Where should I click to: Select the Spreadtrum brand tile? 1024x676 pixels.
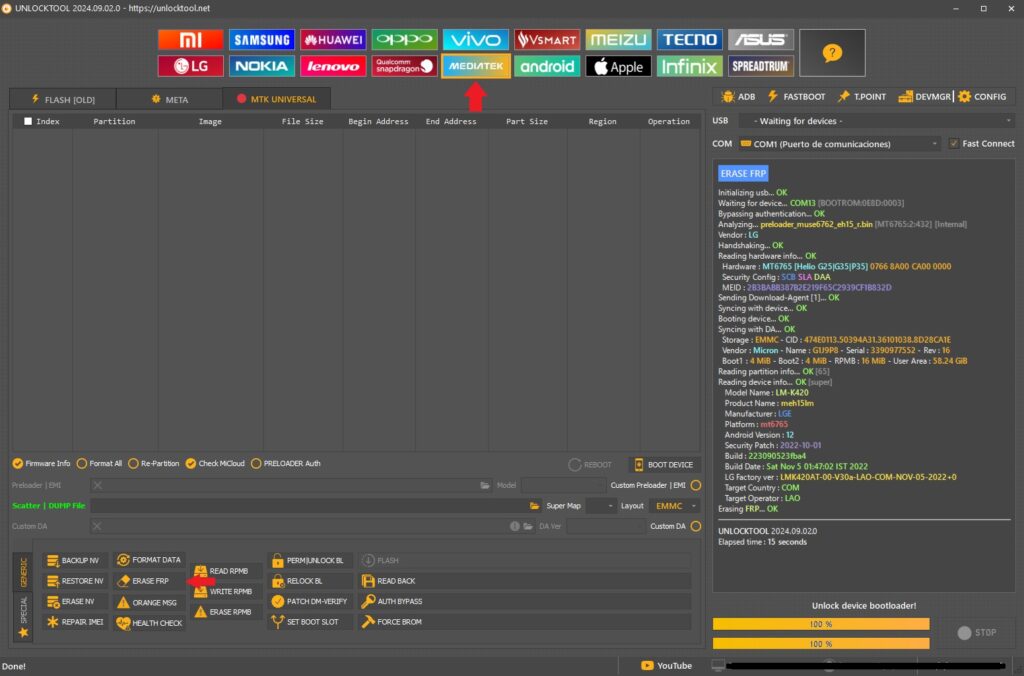760,66
